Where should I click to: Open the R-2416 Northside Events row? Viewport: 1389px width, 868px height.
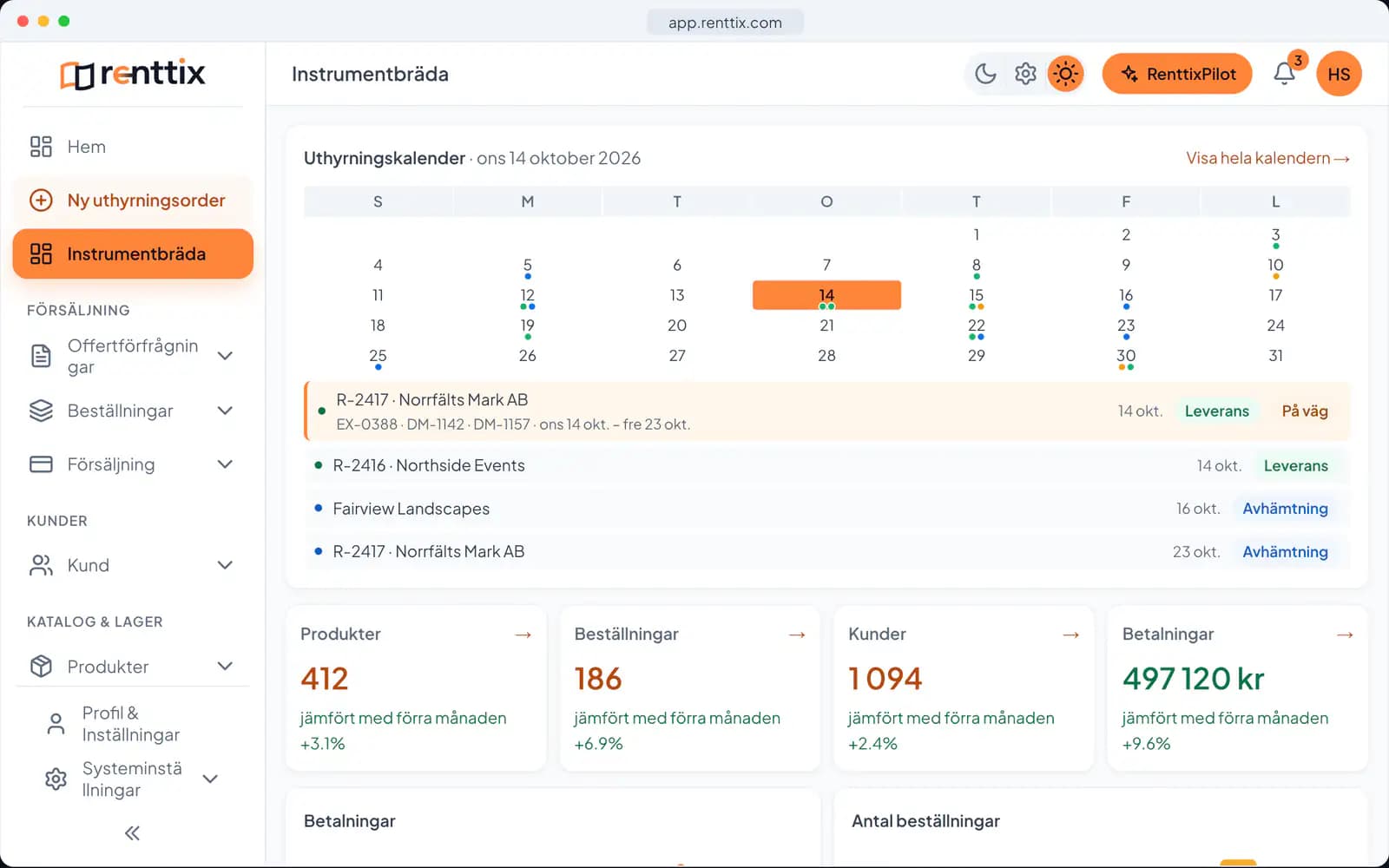(x=827, y=465)
